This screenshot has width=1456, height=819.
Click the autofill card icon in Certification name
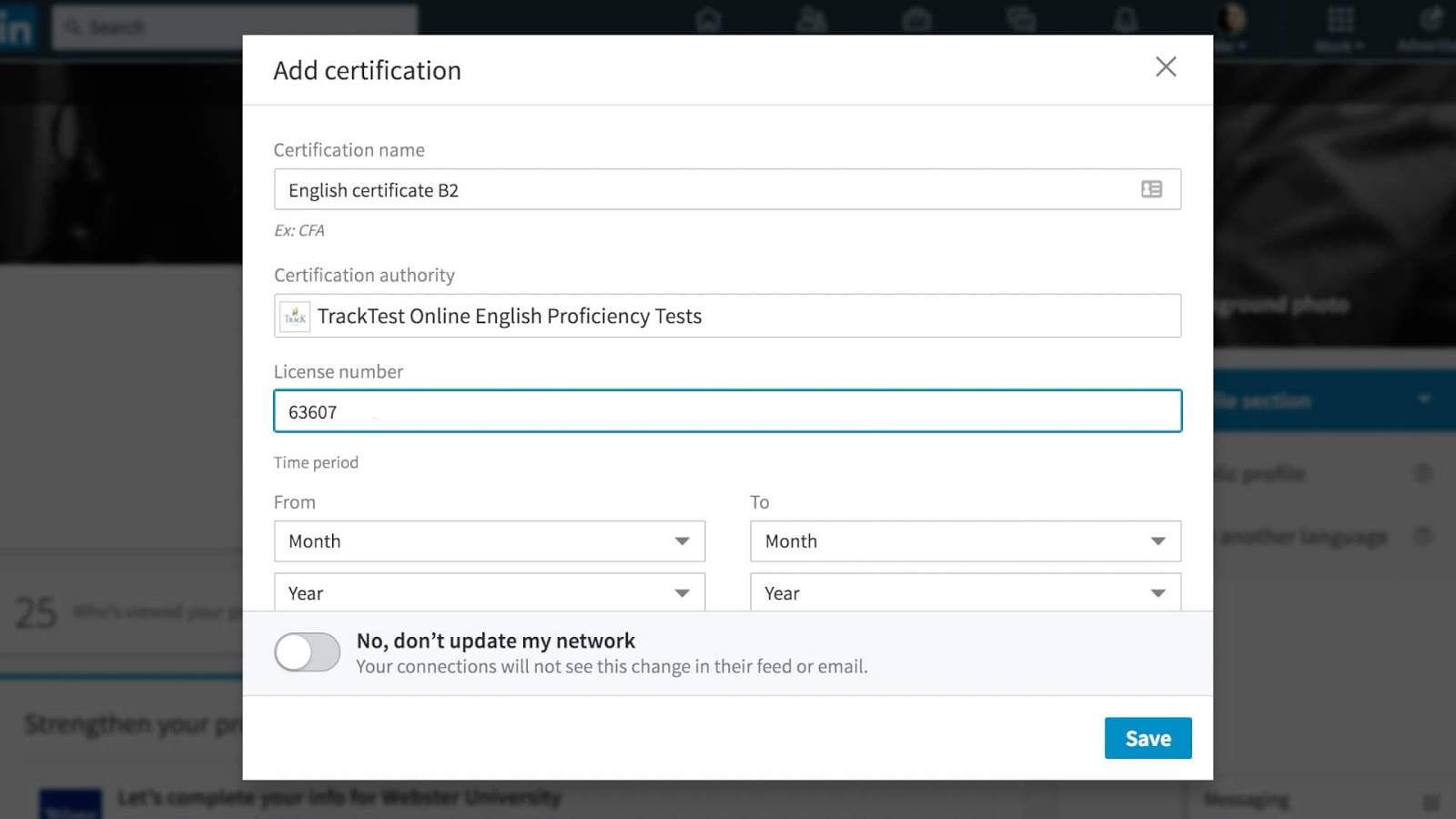(x=1151, y=189)
